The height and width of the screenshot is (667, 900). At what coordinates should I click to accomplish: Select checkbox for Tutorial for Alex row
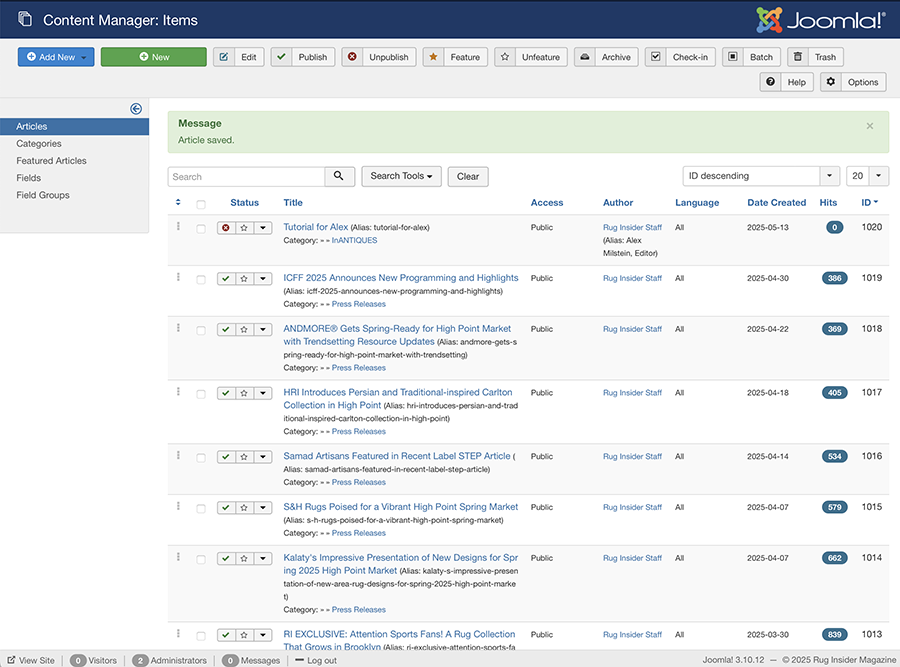[x=201, y=228]
